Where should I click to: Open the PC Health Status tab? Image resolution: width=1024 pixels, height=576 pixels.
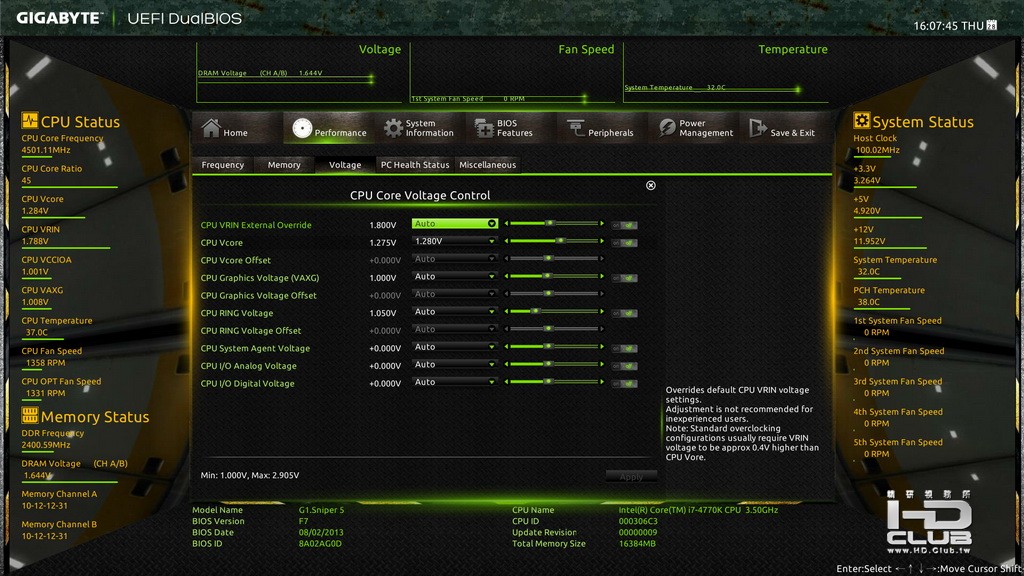point(415,165)
